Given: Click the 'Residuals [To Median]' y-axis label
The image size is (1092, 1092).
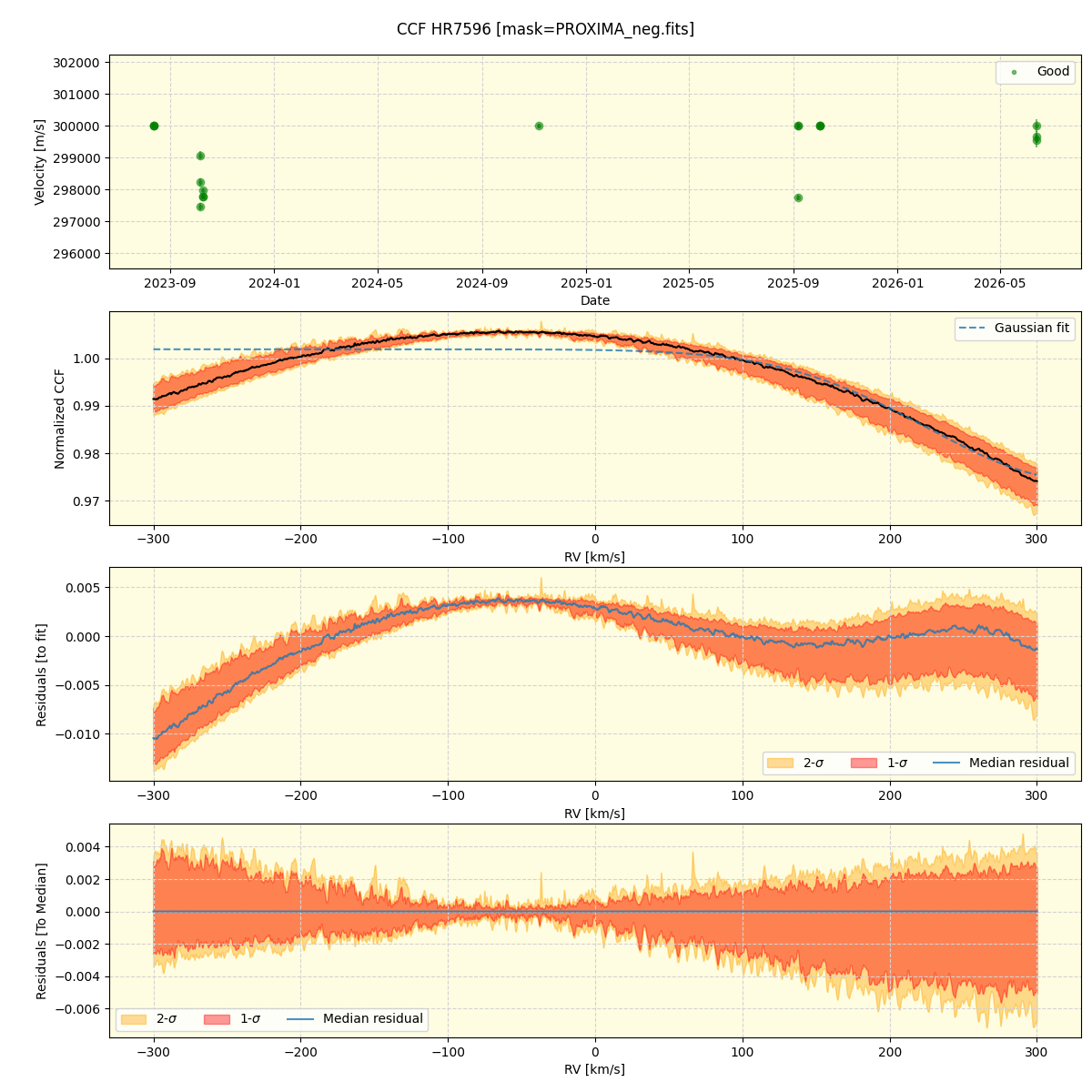Looking at the screenshot, I should pos(41,931).
